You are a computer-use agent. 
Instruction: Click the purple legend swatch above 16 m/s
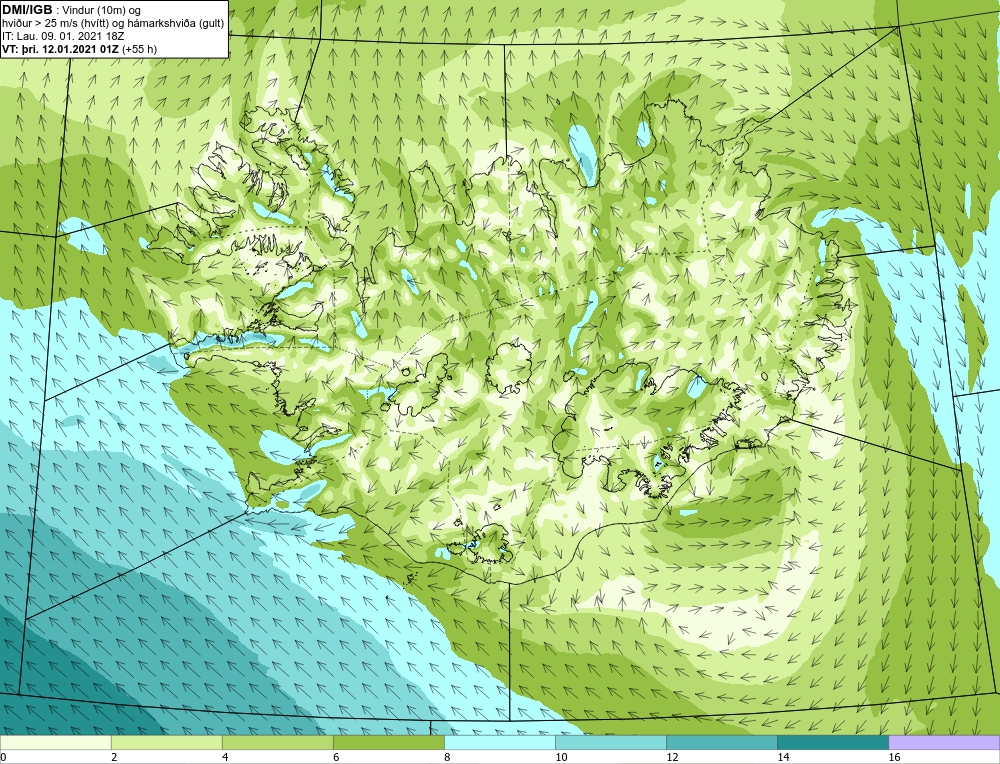pyautogui.click(x=944, y=742)
